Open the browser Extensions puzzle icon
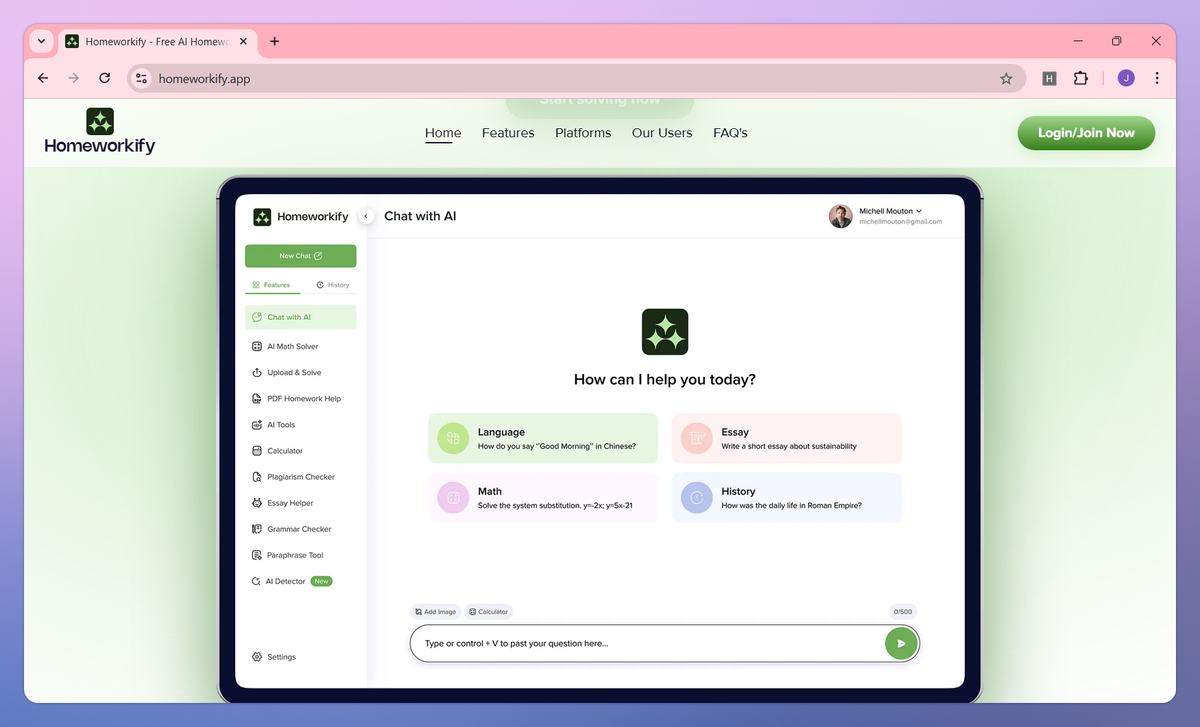This screenshot has height=727, width=1200. click(x=1080, y=78)
